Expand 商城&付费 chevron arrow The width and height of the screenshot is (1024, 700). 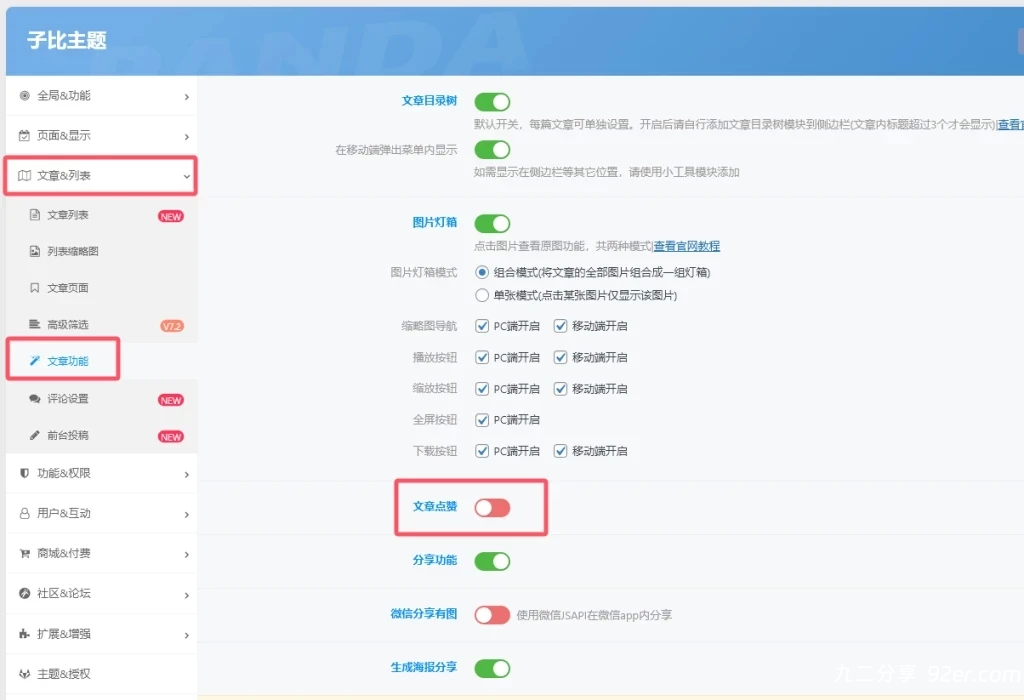[x=187, y=554]
